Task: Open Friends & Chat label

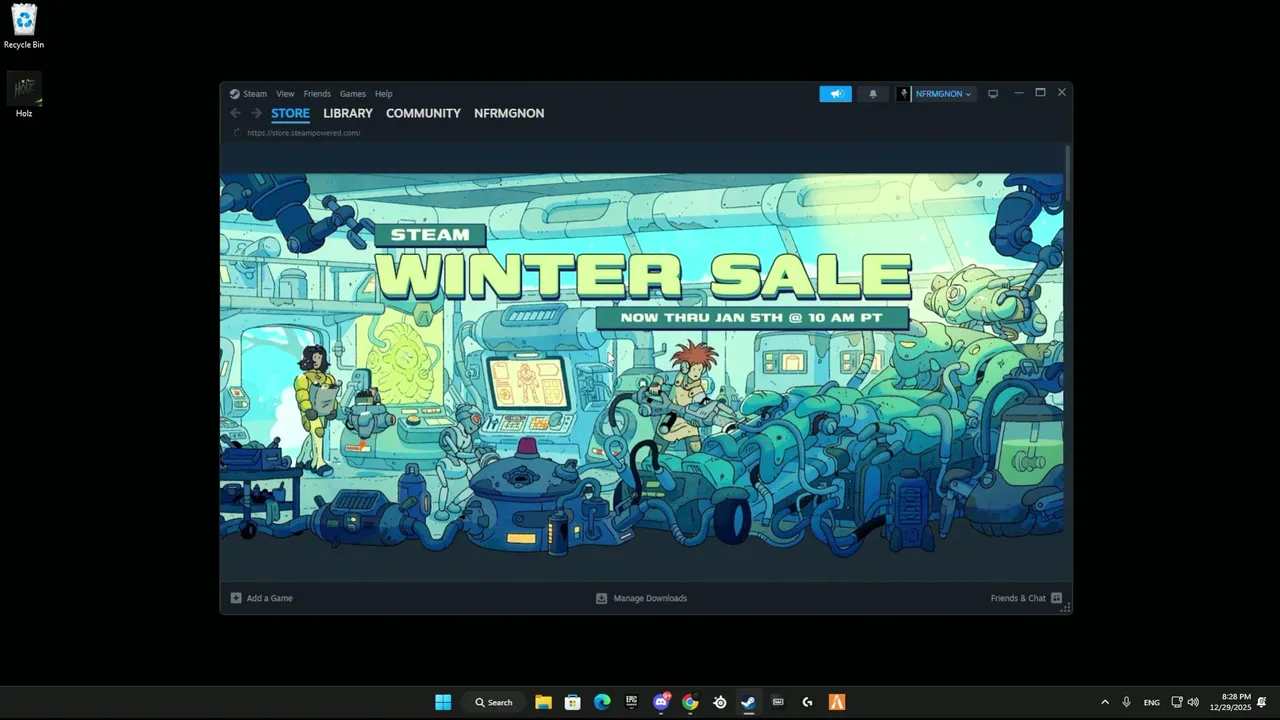Action: click(1018, 598)
